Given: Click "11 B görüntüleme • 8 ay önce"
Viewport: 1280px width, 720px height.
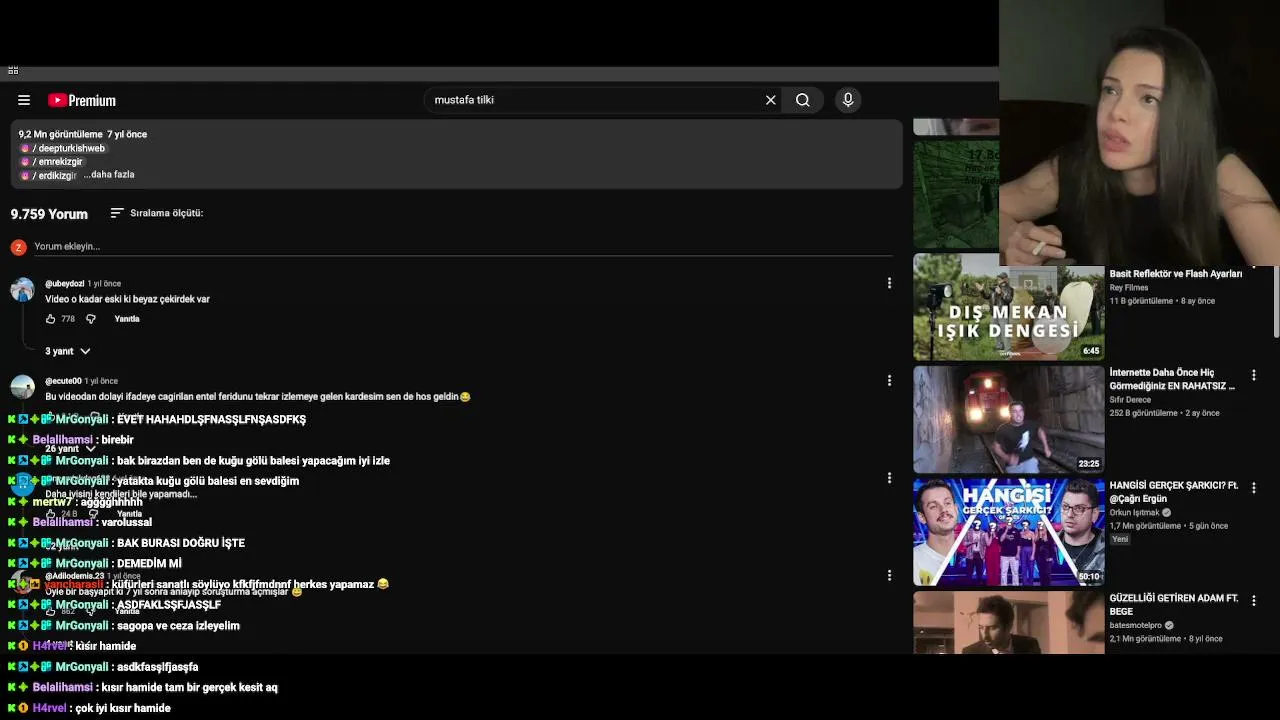Looking at the screenshot, I should (1162, 301).
